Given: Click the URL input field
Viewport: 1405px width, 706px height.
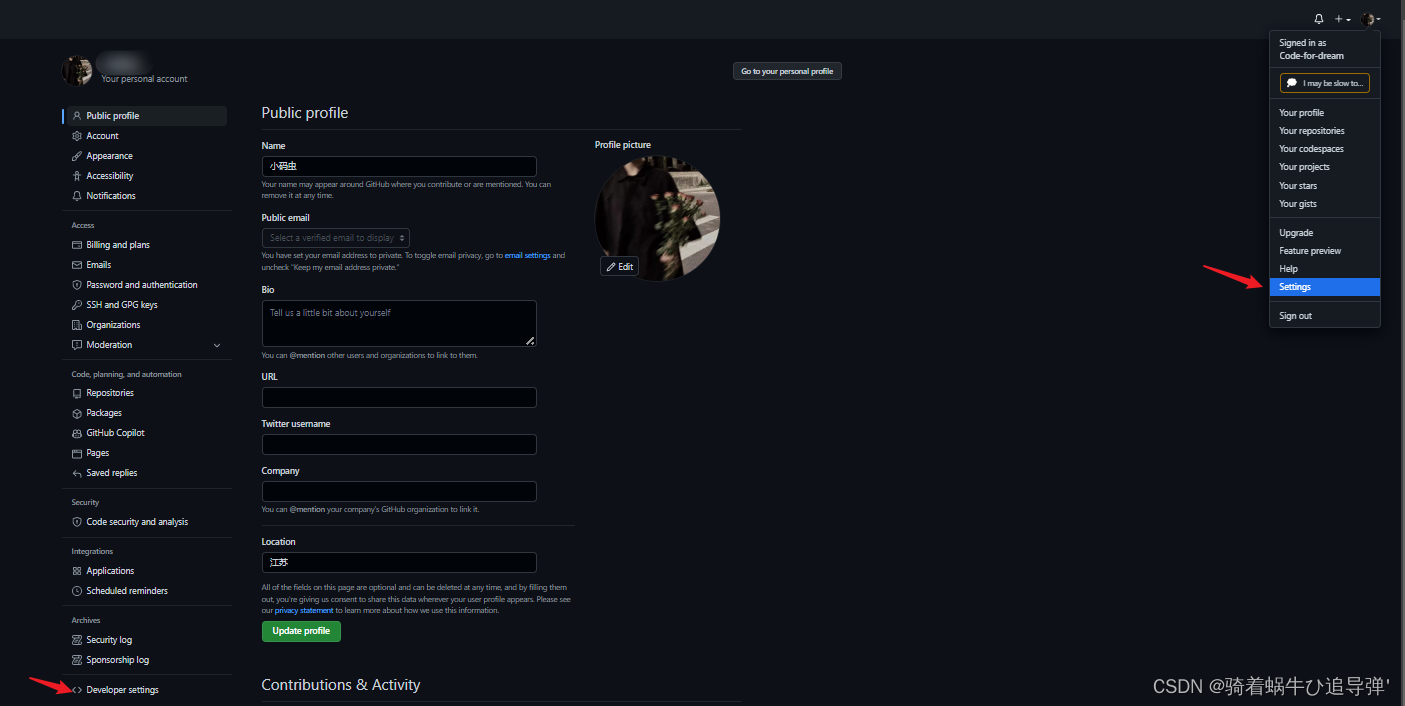Looking at the screenshot, I should 399,398.
